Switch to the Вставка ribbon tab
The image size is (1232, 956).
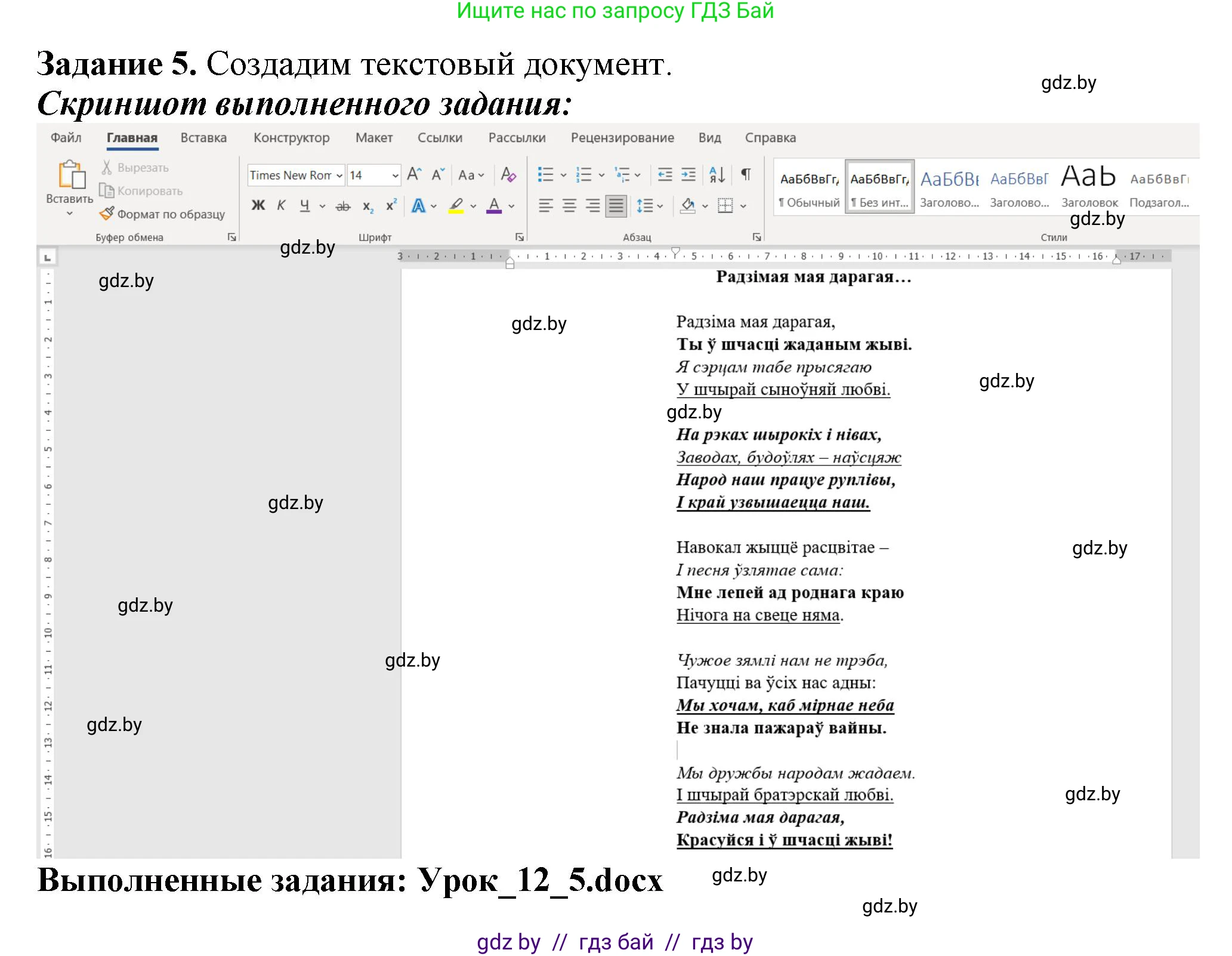[203, 137]
